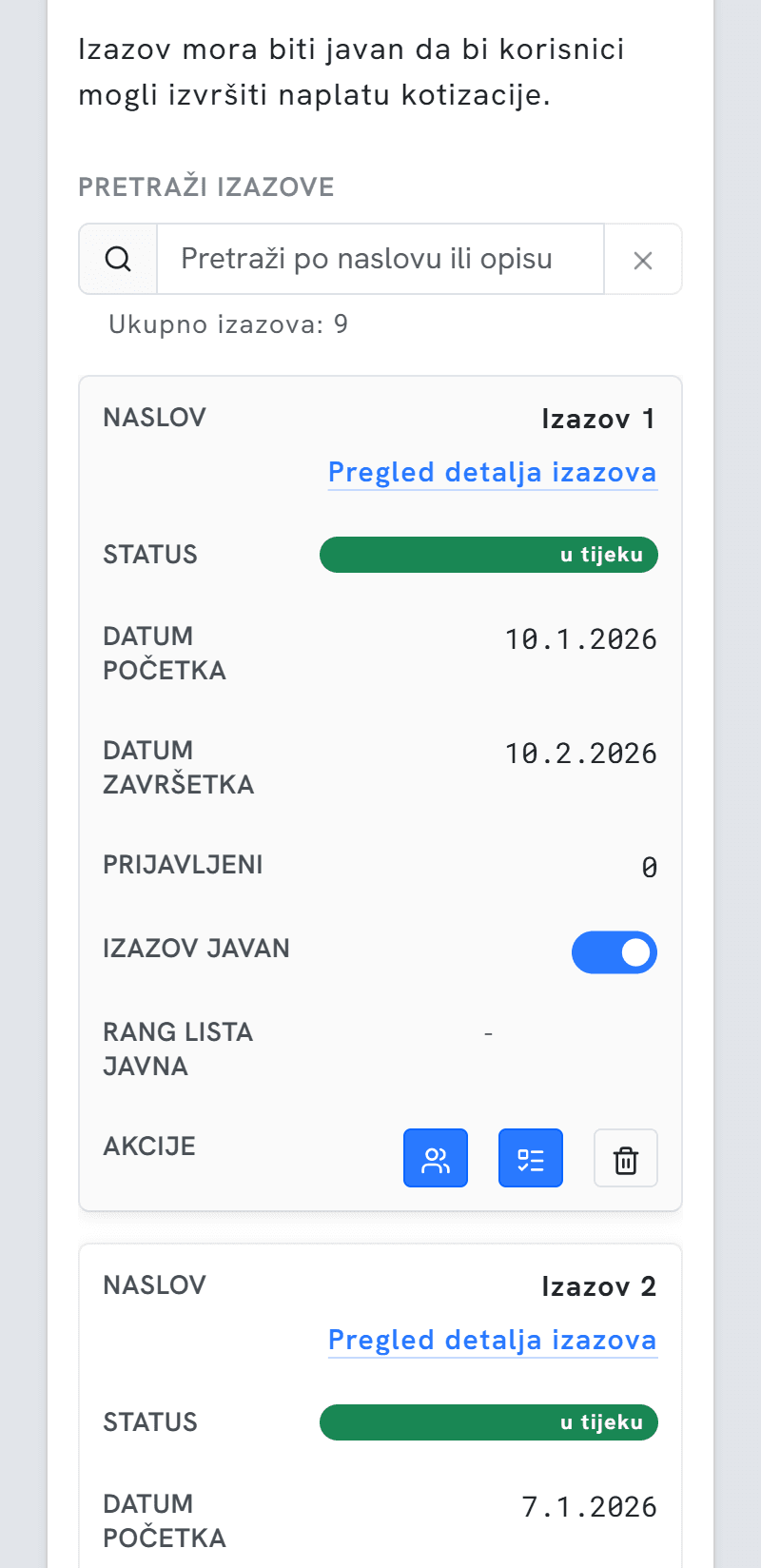Select the 'Izazov 1' title text
Viewport: 761px width, 1568px height.
[x=598, y=419]
